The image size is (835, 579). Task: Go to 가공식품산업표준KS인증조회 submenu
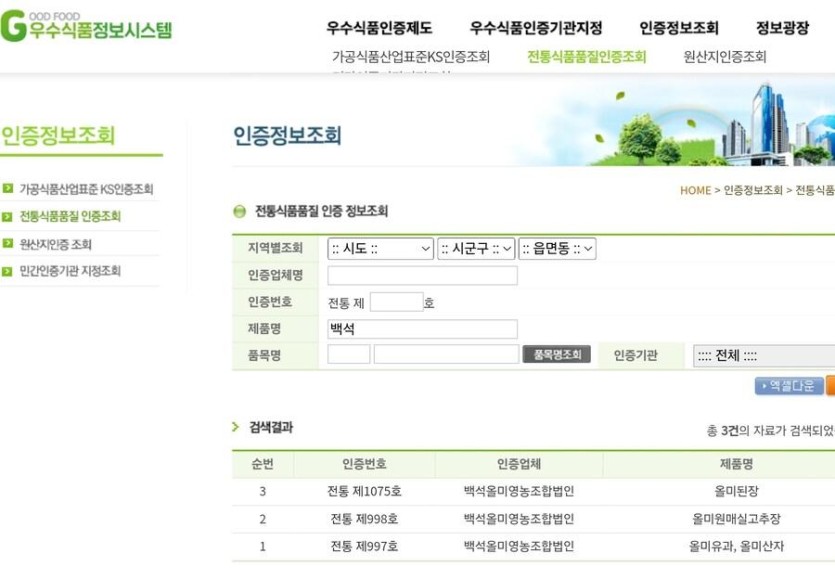(x=411, y=57)
